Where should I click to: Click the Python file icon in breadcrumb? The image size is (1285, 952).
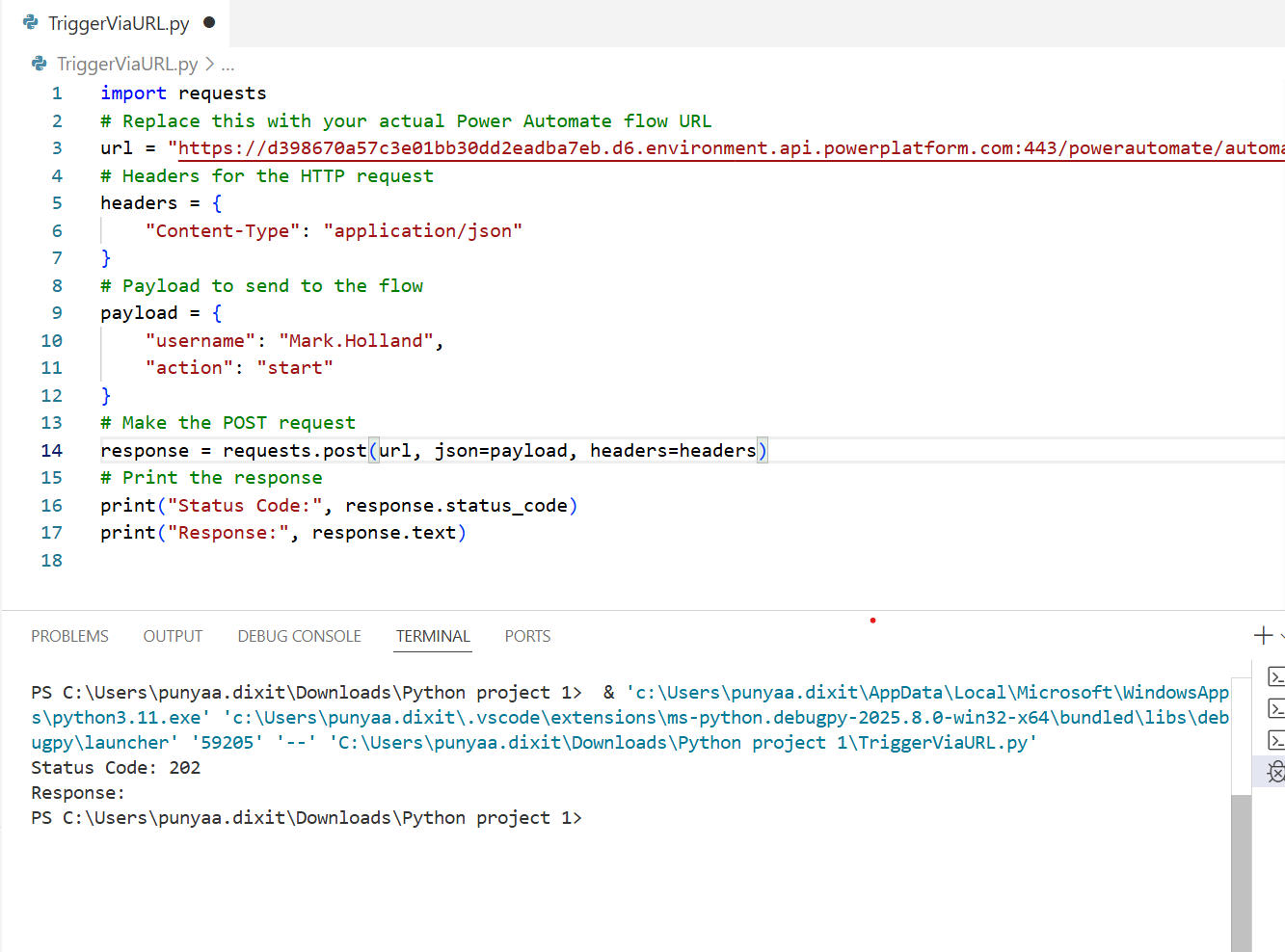click(40, 64)
